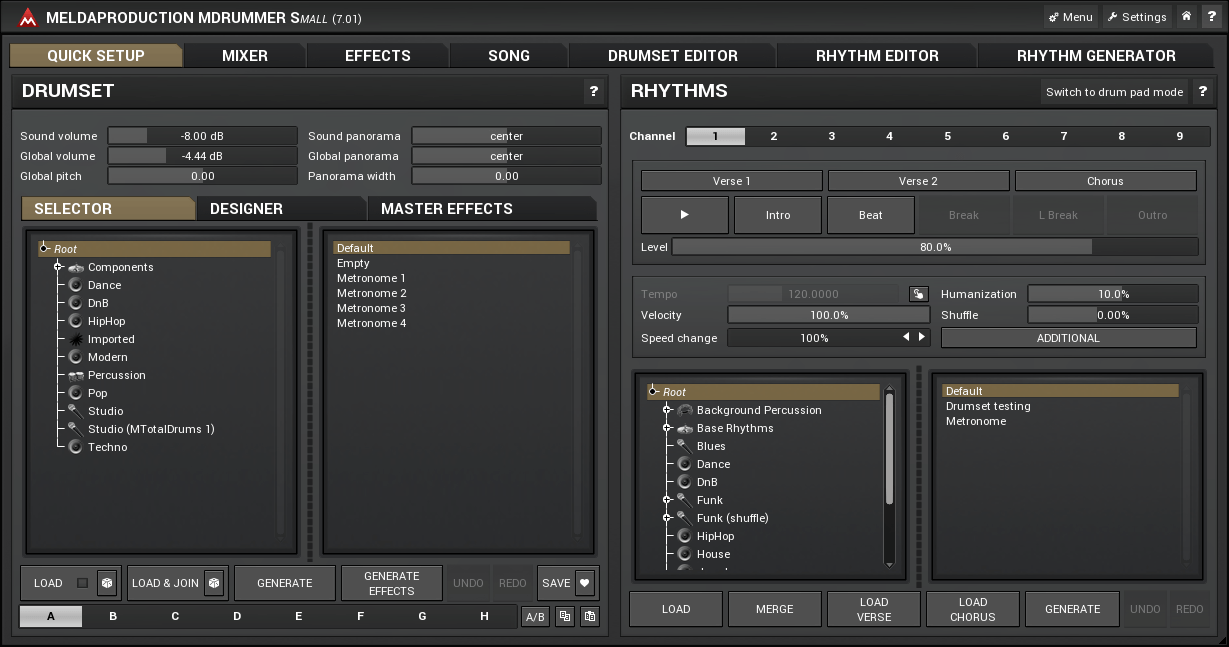1229x647 pixels.
Task: Click the Dance speaker icon in drumset tree
Action: coord(76,285)
